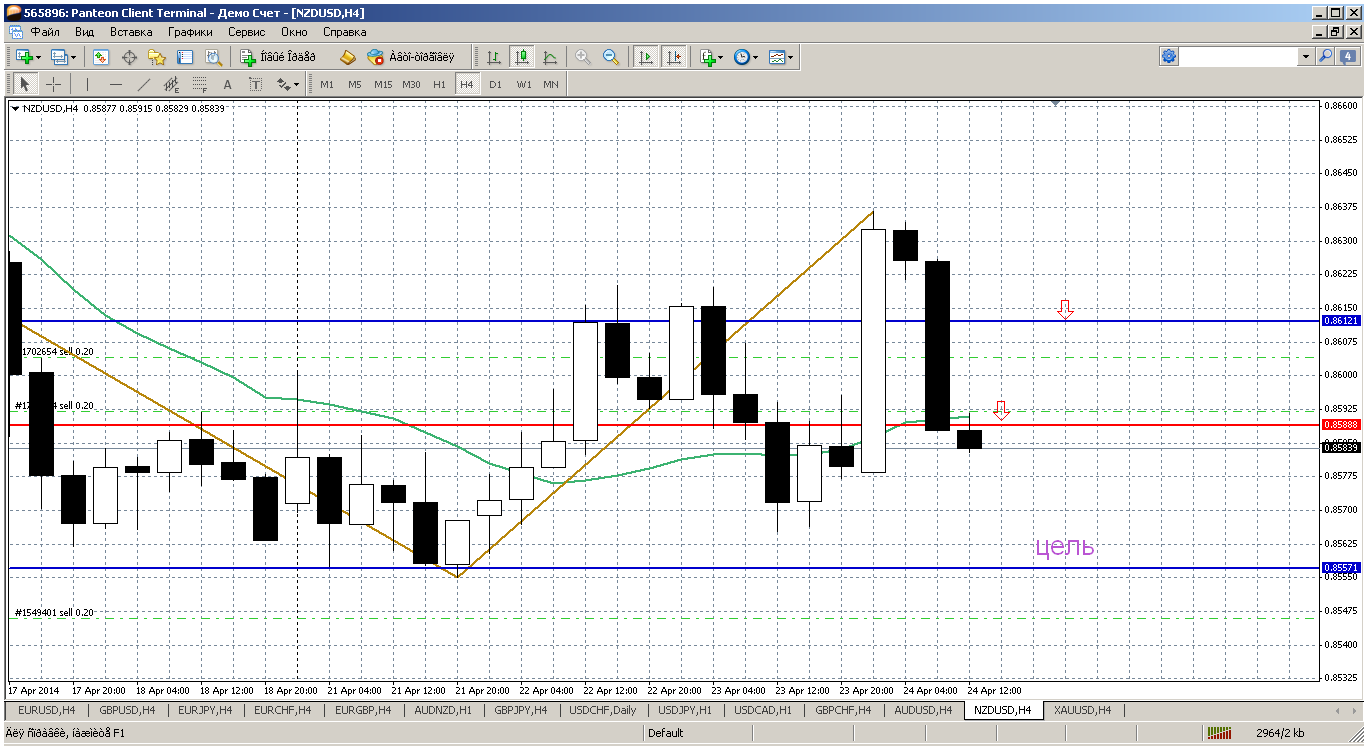Expand the search box dropdown arrow
This screenshot has width=1368, height=746.
coord(1305,57)
